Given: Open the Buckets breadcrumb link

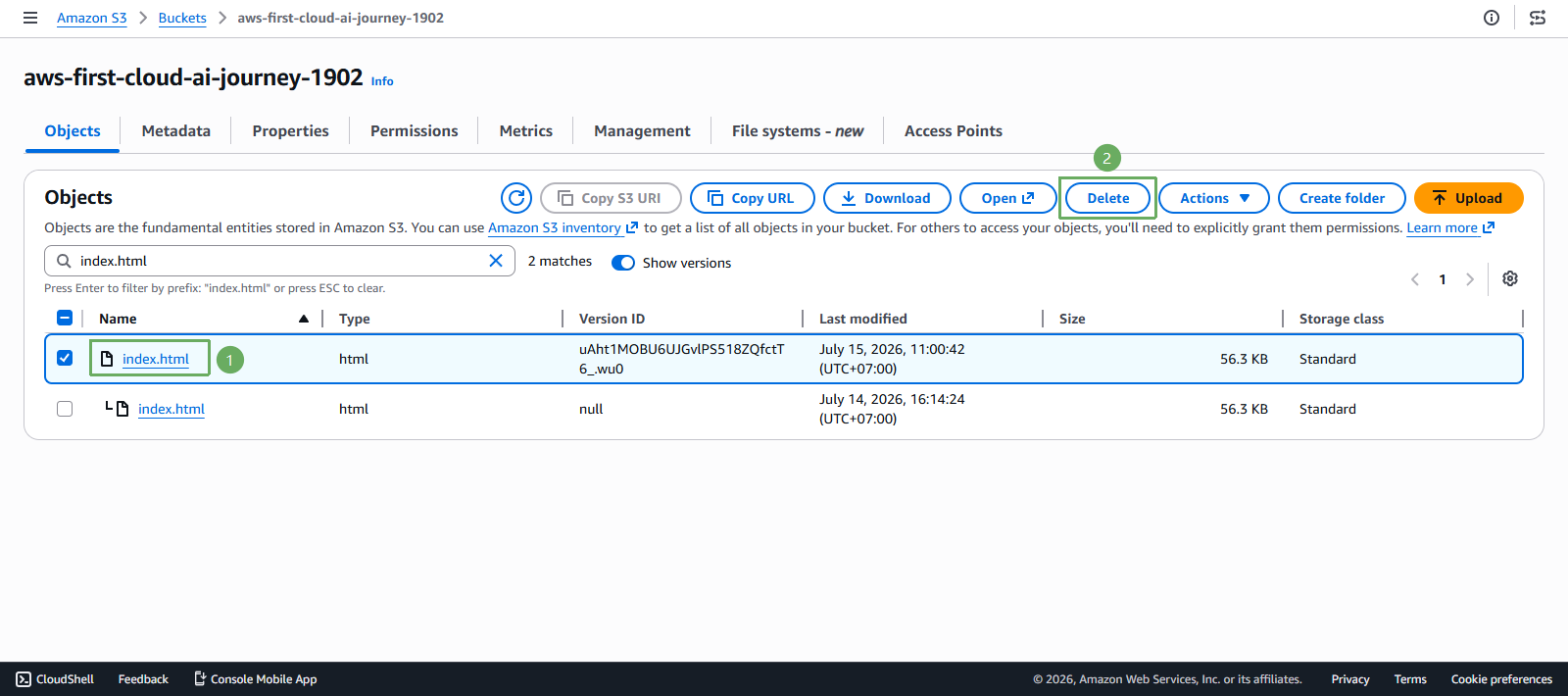Looking at the screenshot, I should (x=182, y=18).
